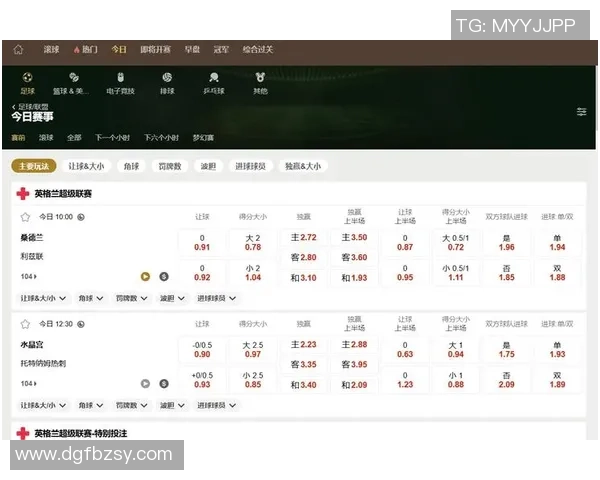Expand 进球球员 dropdown under 水晶宫 match

click(216, 405)
